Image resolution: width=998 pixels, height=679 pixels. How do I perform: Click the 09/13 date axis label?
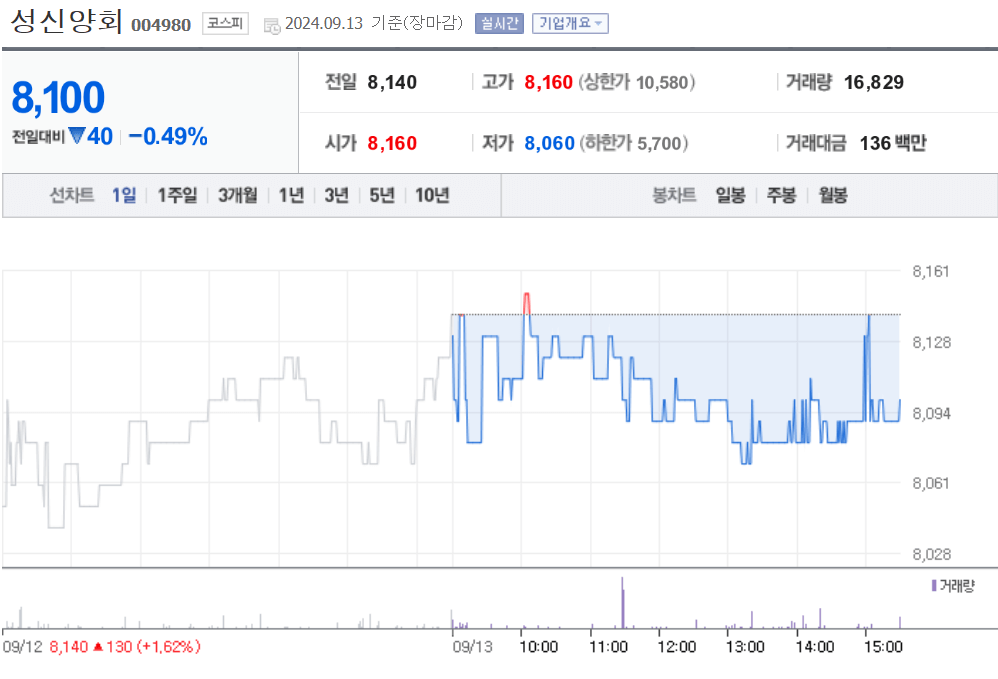pos(473,647)
